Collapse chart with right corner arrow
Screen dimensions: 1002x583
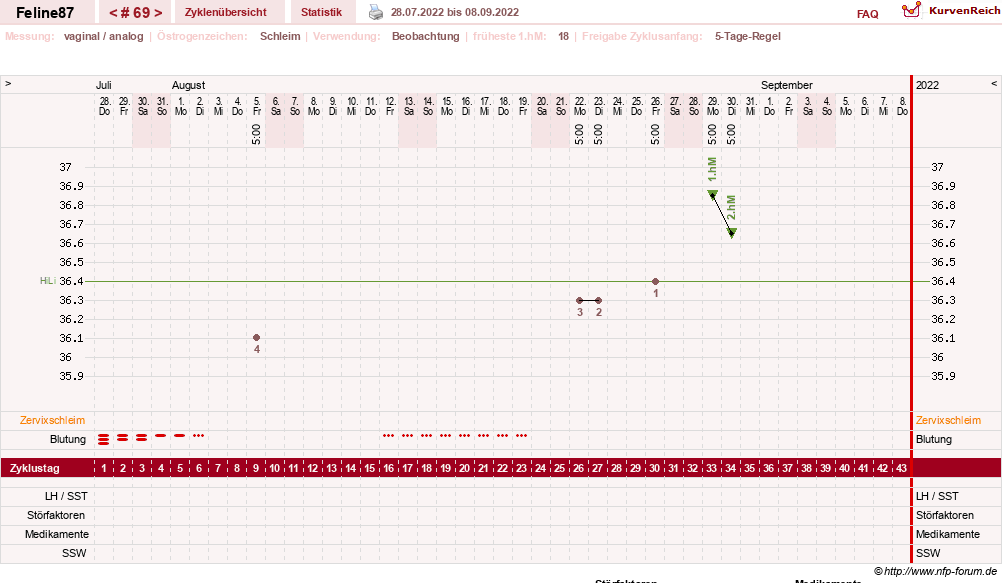pos(994,84)
